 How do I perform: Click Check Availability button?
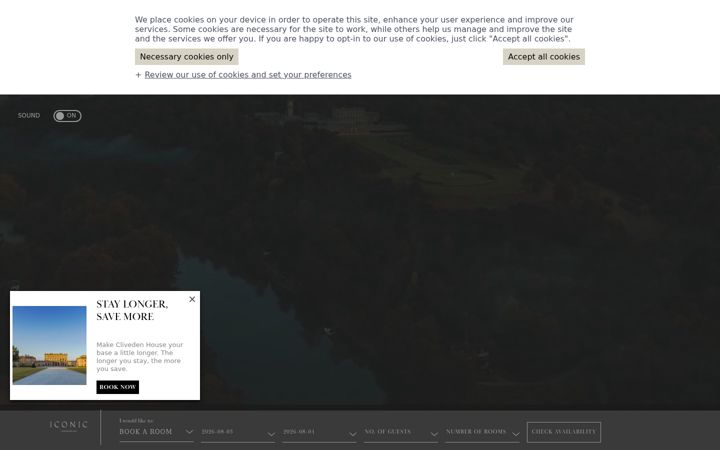(x=564, y=432)
